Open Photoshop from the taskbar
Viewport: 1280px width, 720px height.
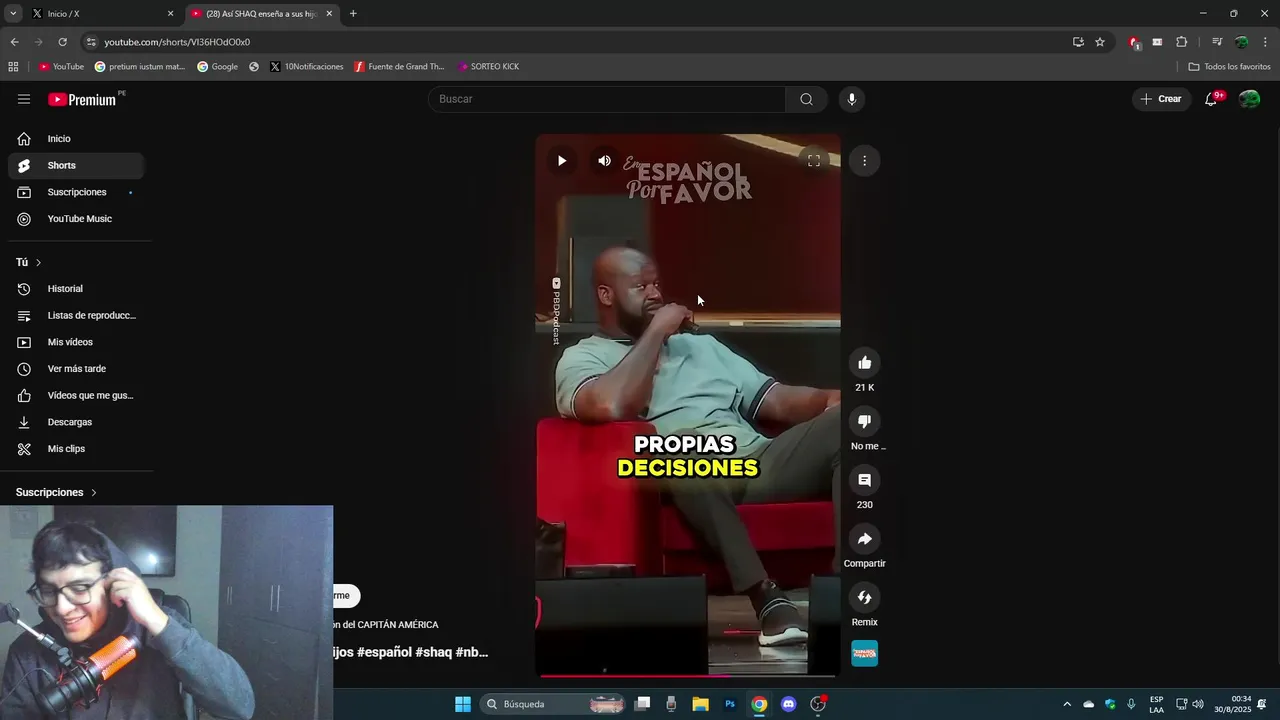(730, 704)
